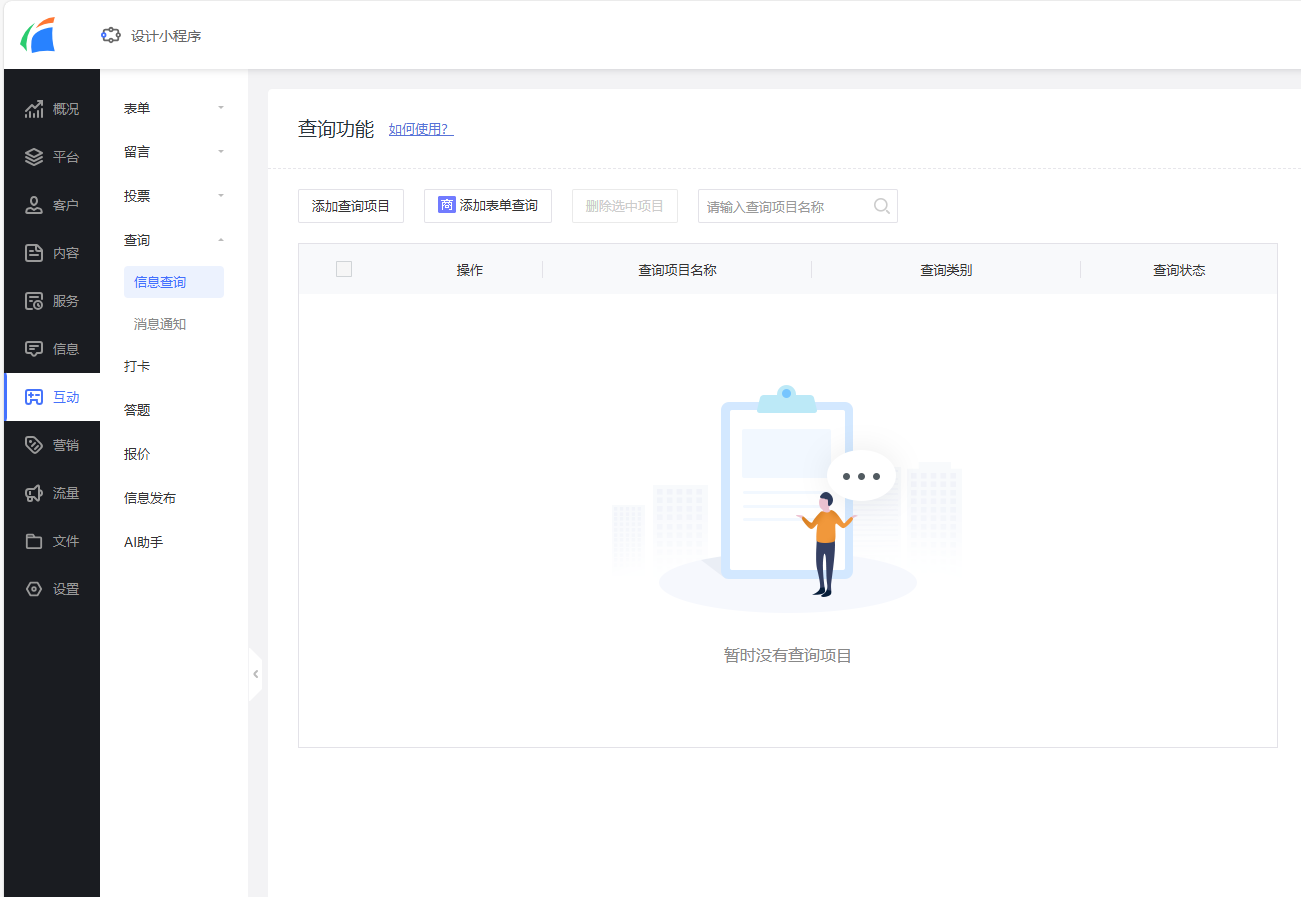Click the 流量 megaphone icon
Viewport: 1301px width, 897px height.
(34, 493)
